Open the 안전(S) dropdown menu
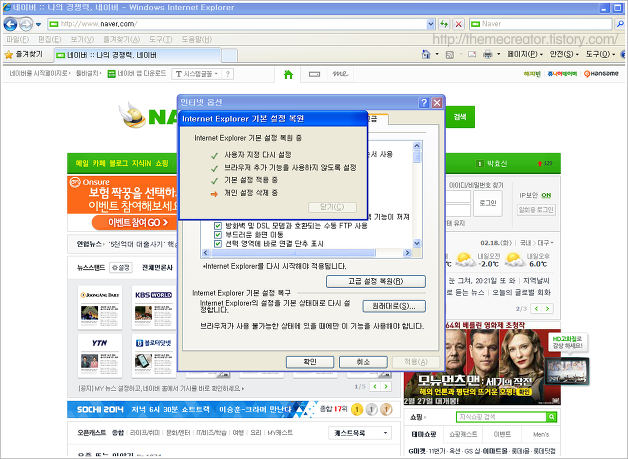The width and height of the screenshot is (628, 459). point(564,54)
